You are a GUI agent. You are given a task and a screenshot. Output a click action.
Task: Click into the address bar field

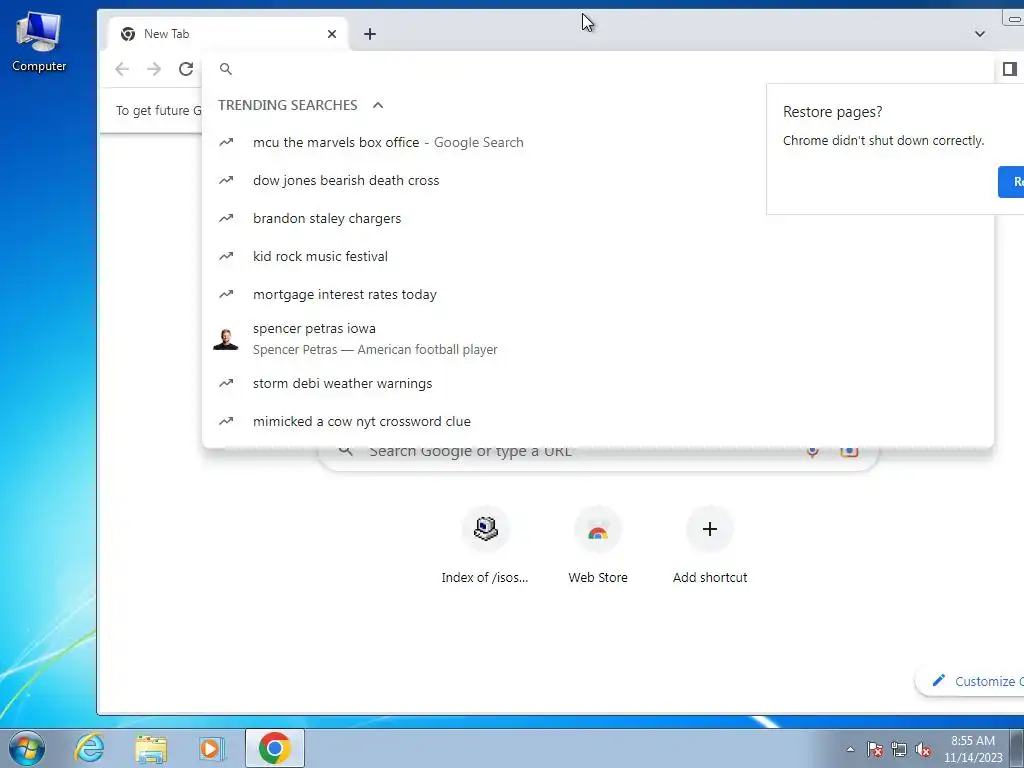point(598,69)
